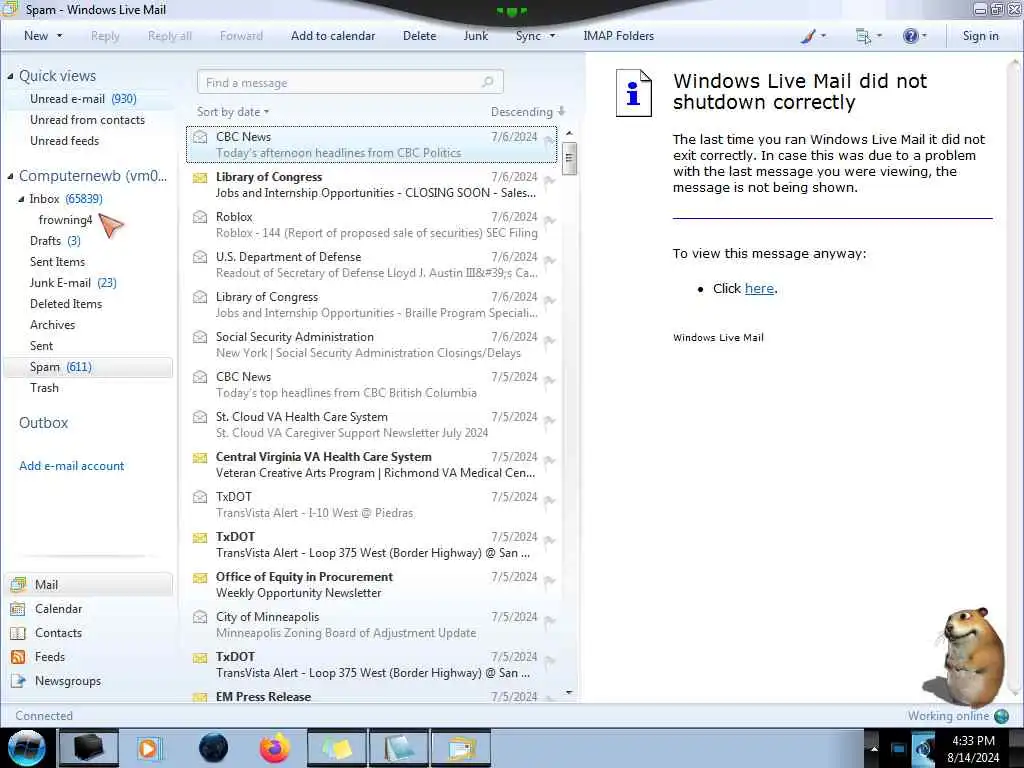
Task: Flag the Social Security Administration message
Action: (549, 342)
